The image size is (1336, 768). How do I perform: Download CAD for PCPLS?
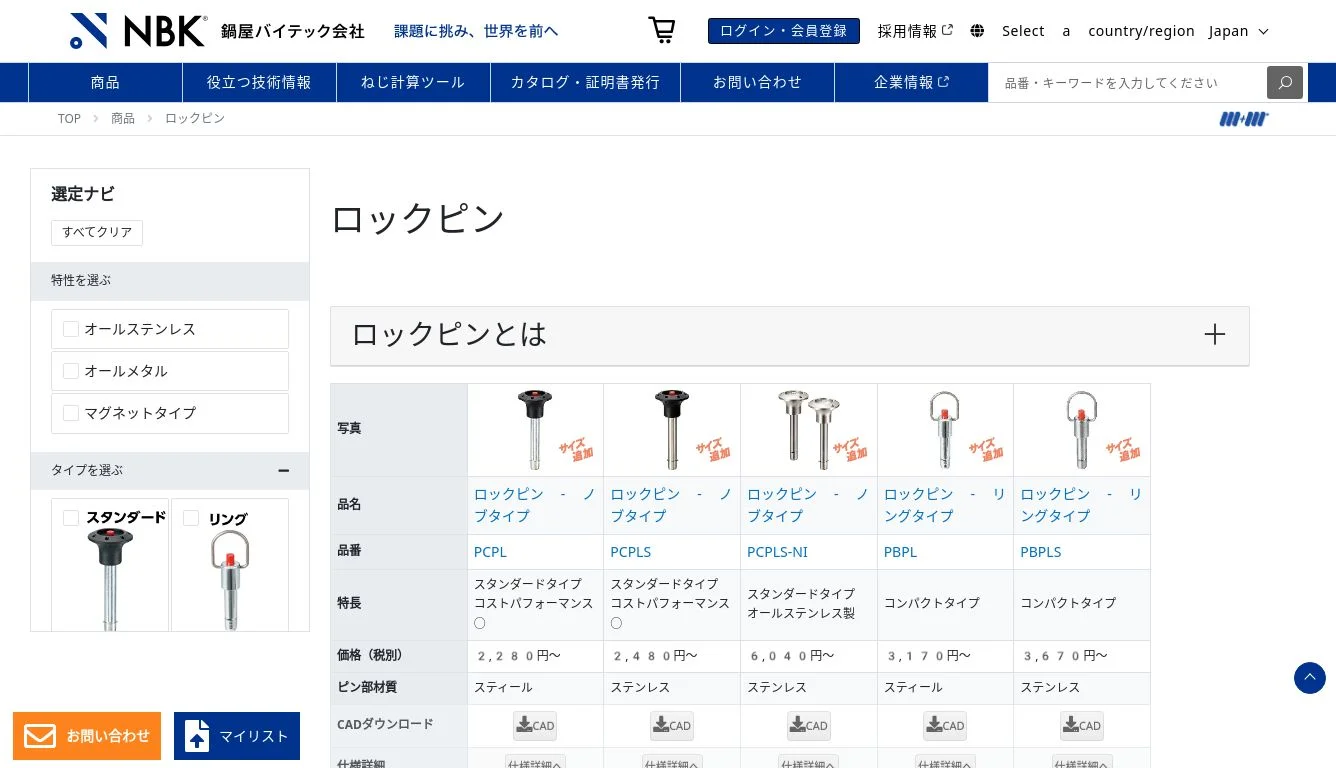tap(672, 726)
